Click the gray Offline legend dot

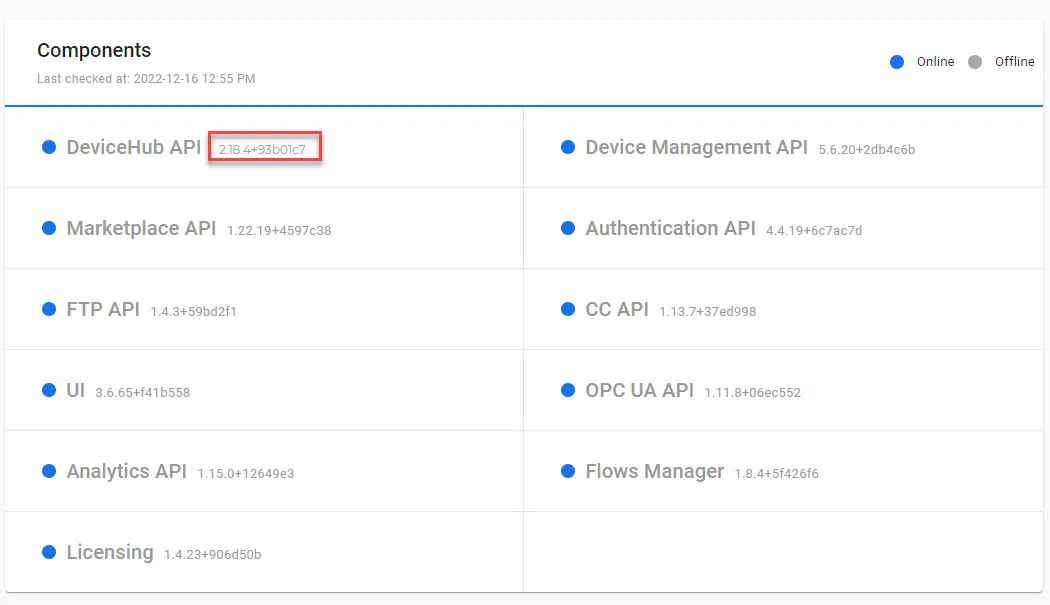coord(975,62)
